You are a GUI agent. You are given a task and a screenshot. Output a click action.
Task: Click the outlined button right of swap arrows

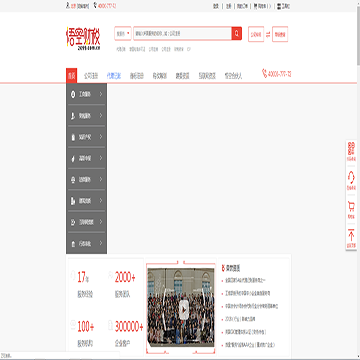pyautogui.click(x=280, y=34)
